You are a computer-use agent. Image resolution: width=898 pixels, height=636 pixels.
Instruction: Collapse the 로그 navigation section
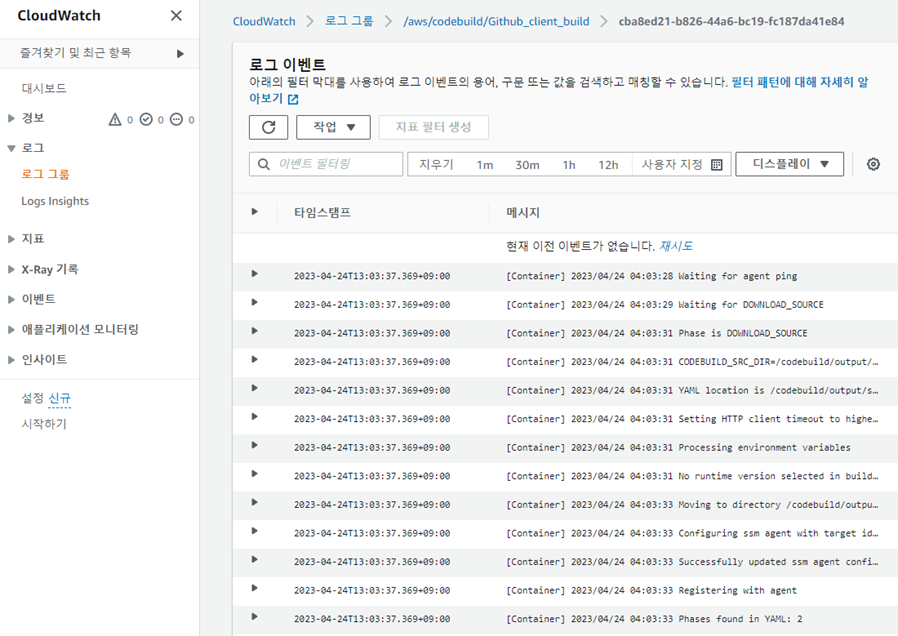(x=11, y=148)
